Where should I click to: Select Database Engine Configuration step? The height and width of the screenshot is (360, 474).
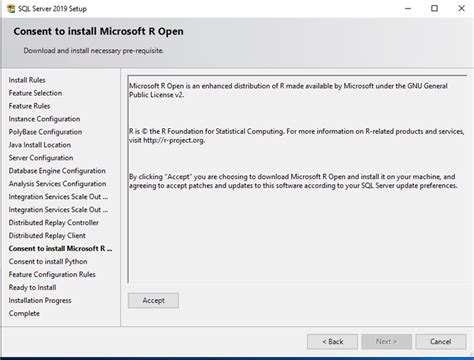pos(57,171)
